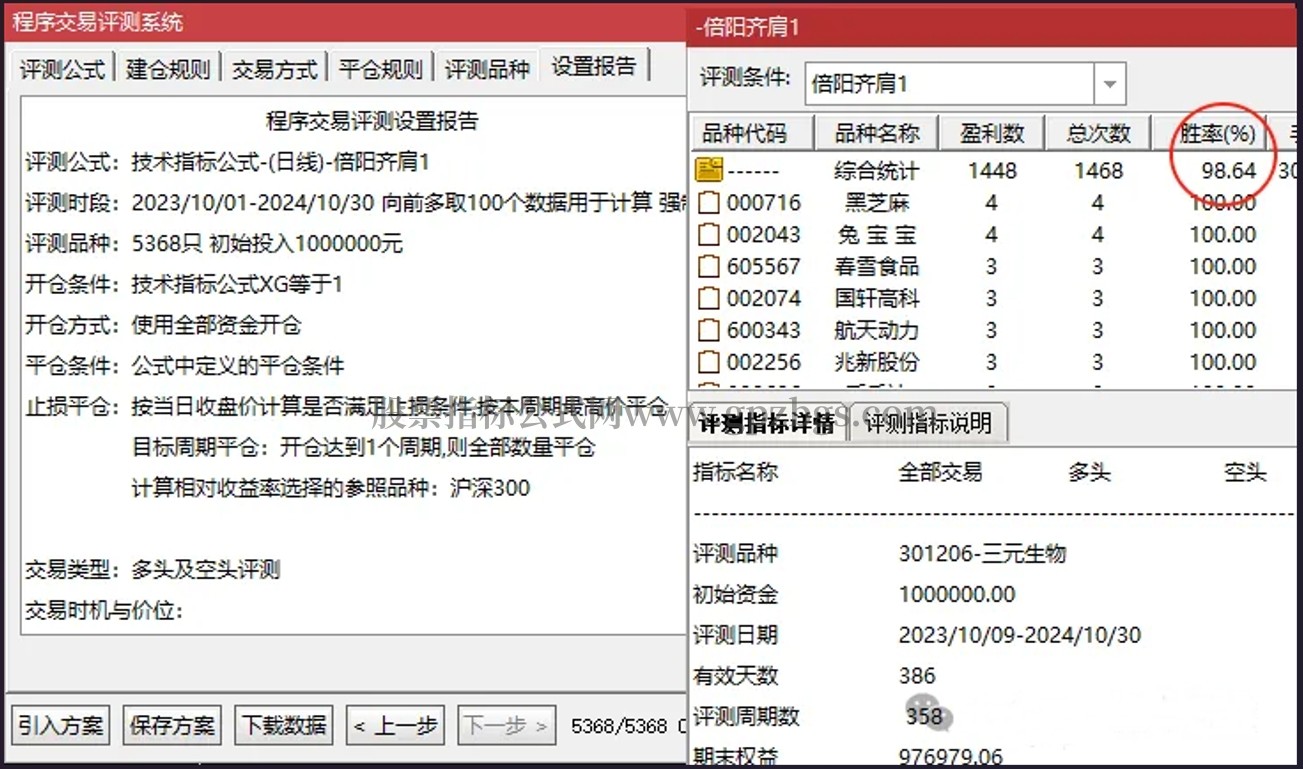Click the 评测公式 line in report
1303x769 pixels.
point(227,162)
